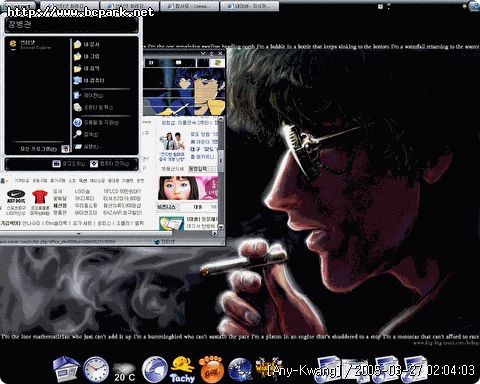Image resolution: width=480 pixels, height=384 pixels.
Task: Click the couple photo thumbnail in browser
Action: tap(172, 141)
